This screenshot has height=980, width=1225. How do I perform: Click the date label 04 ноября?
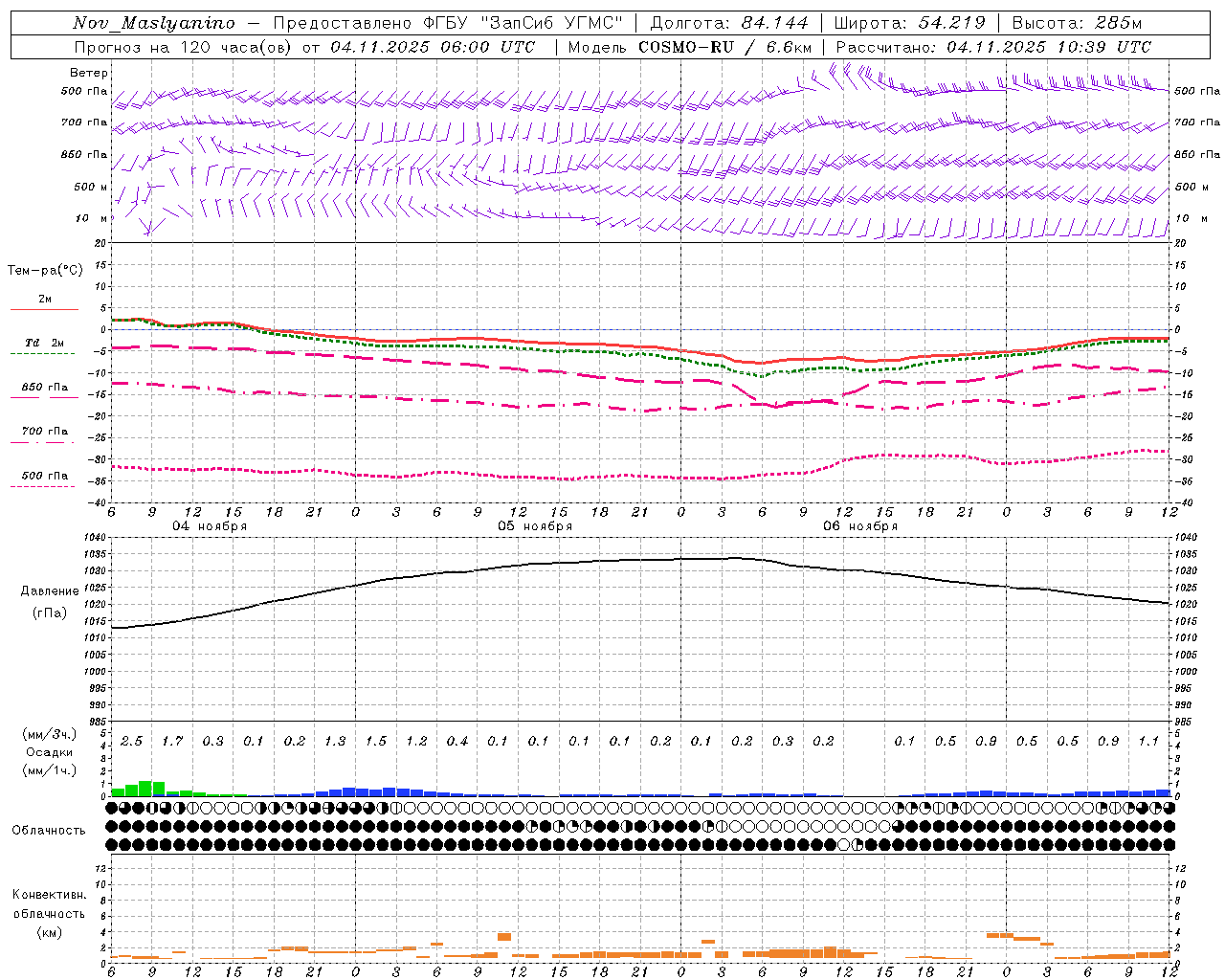pyautogui.click(x=210, y=526)
